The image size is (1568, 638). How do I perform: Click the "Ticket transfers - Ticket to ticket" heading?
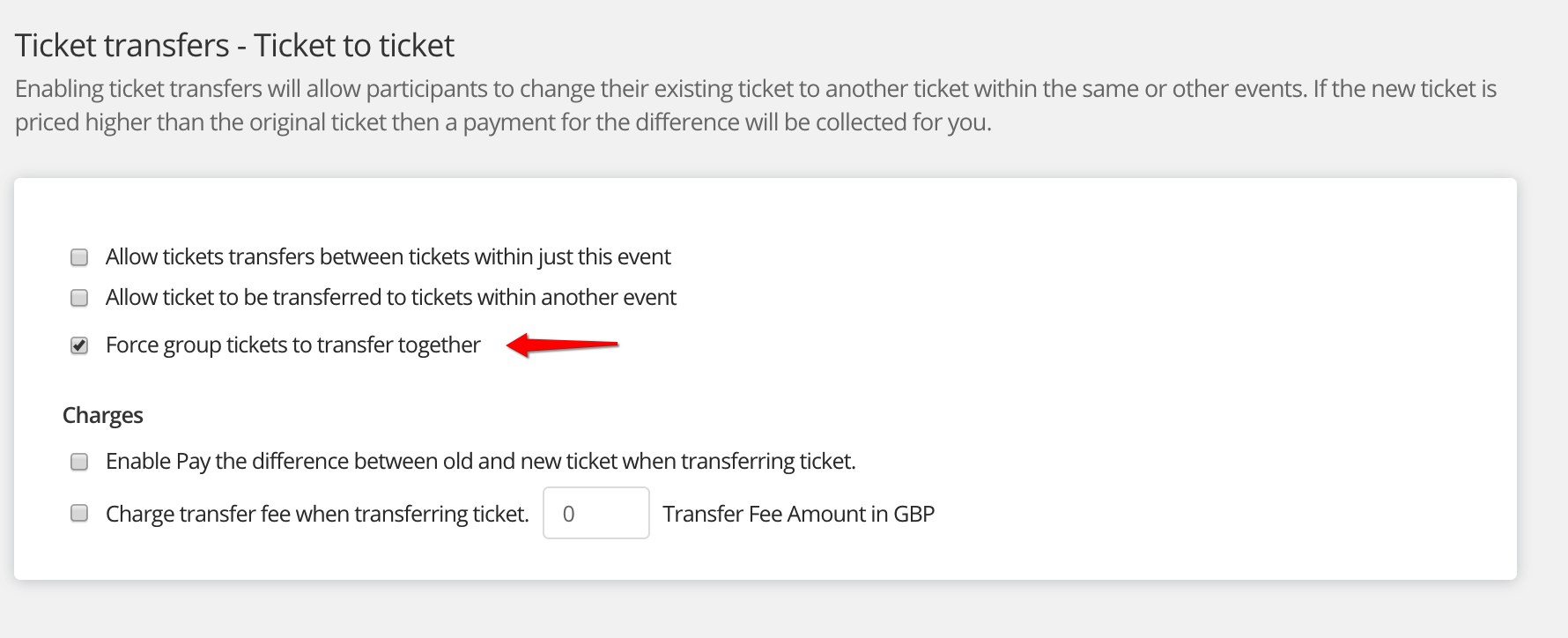[234, 45]
